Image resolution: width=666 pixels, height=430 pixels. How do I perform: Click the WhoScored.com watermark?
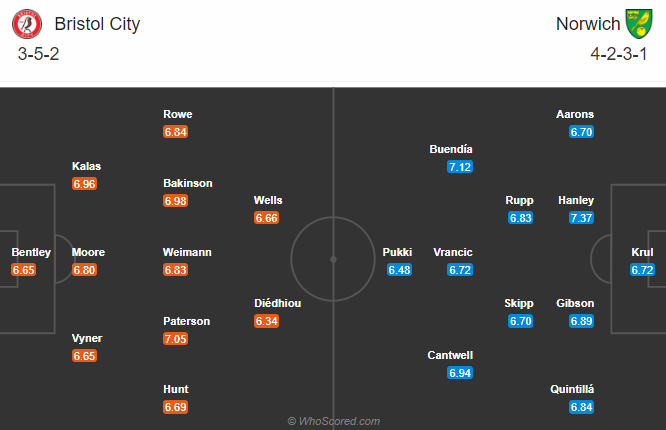(x=333, y=421)
